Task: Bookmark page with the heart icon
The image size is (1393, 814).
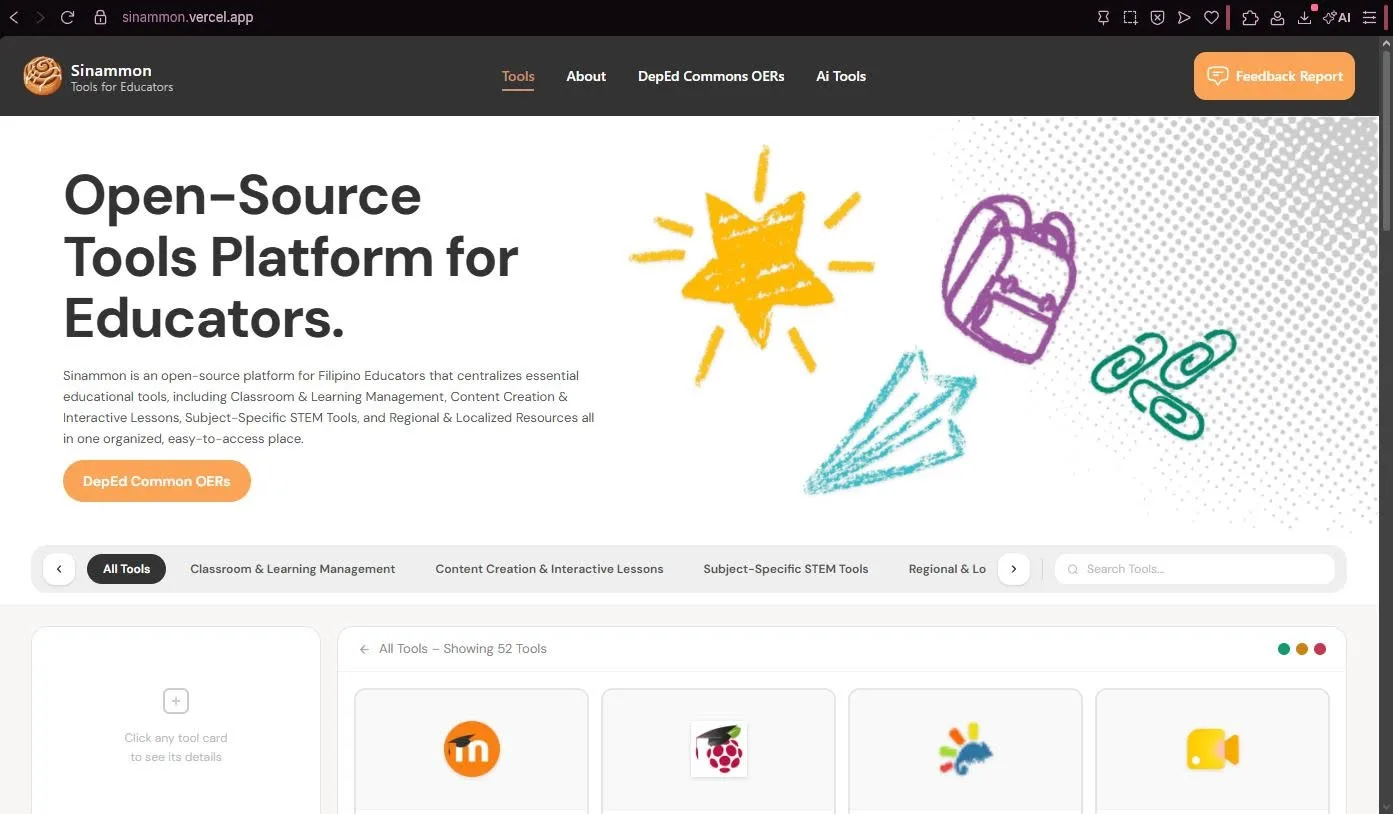Action: [x=1211, y=17]
